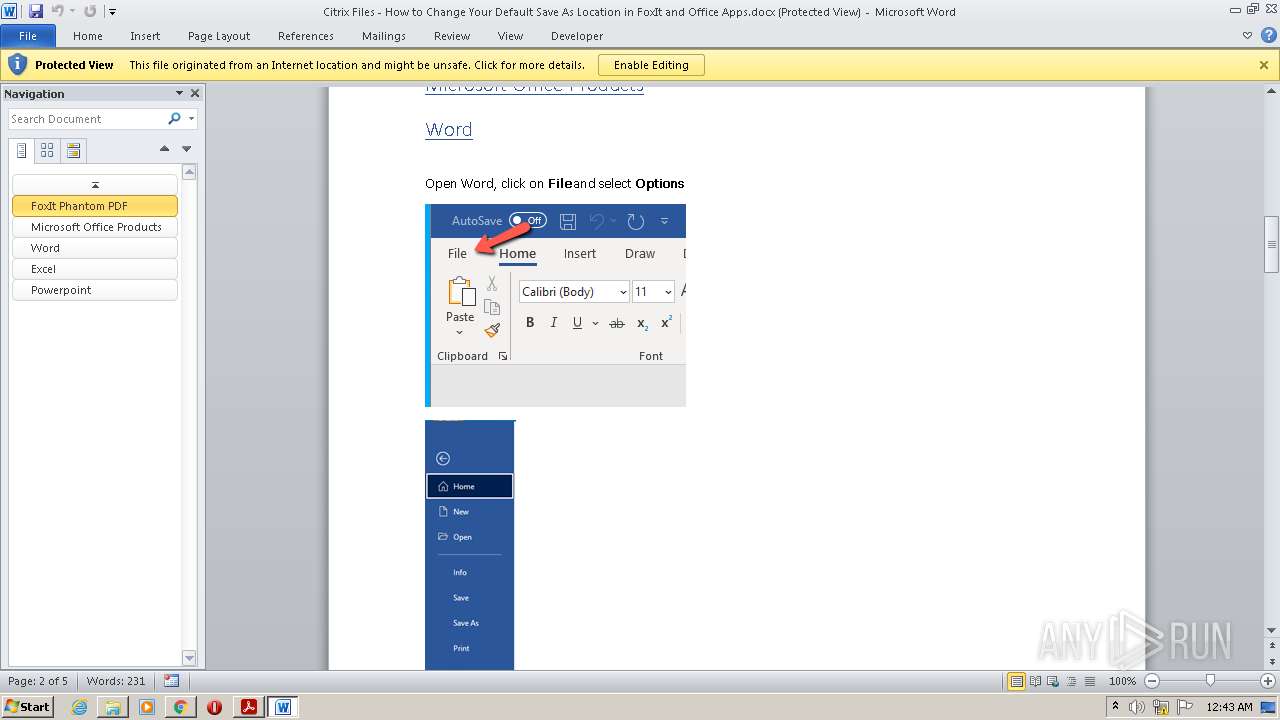Go to next heading with down arrow
Screen dimensions: 1280x720
(x=186, y=149)
